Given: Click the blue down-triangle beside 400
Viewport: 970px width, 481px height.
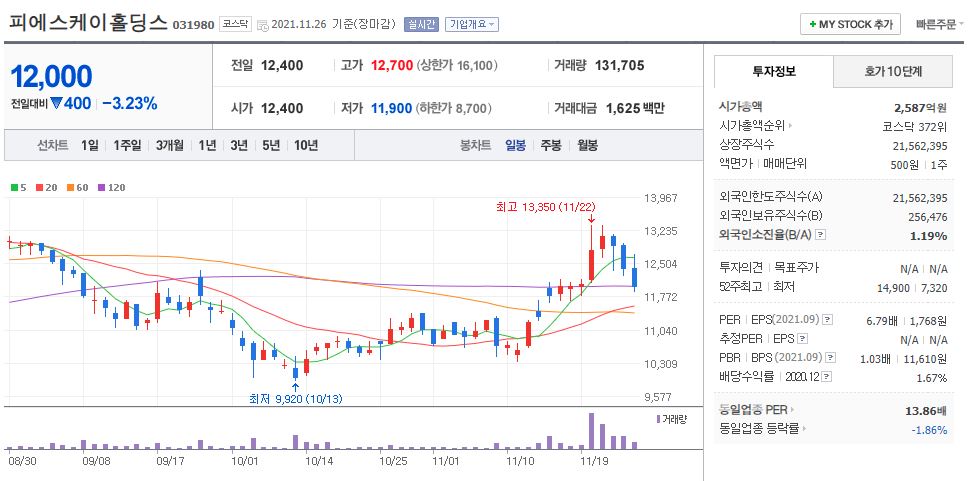Looking at the screenshot, I should point(56,103).
